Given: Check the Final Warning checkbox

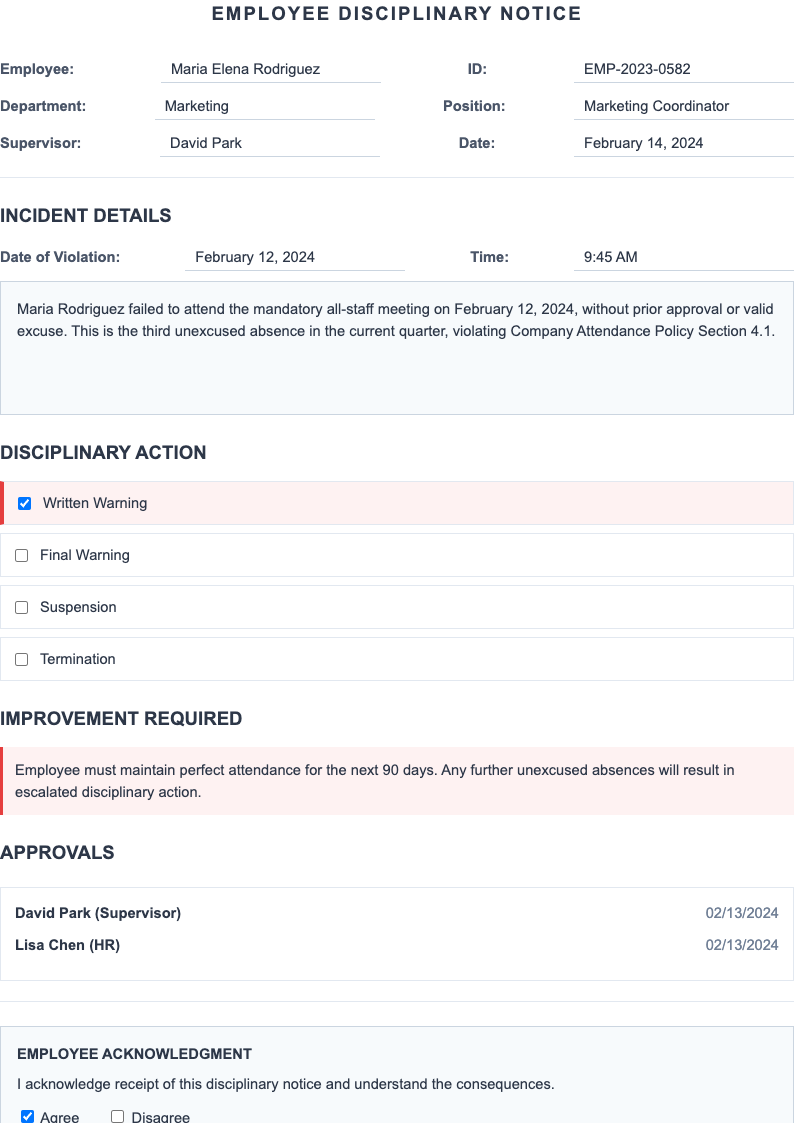Looking at the screenshot, I should pyautogui.click(x=21, y=555).
